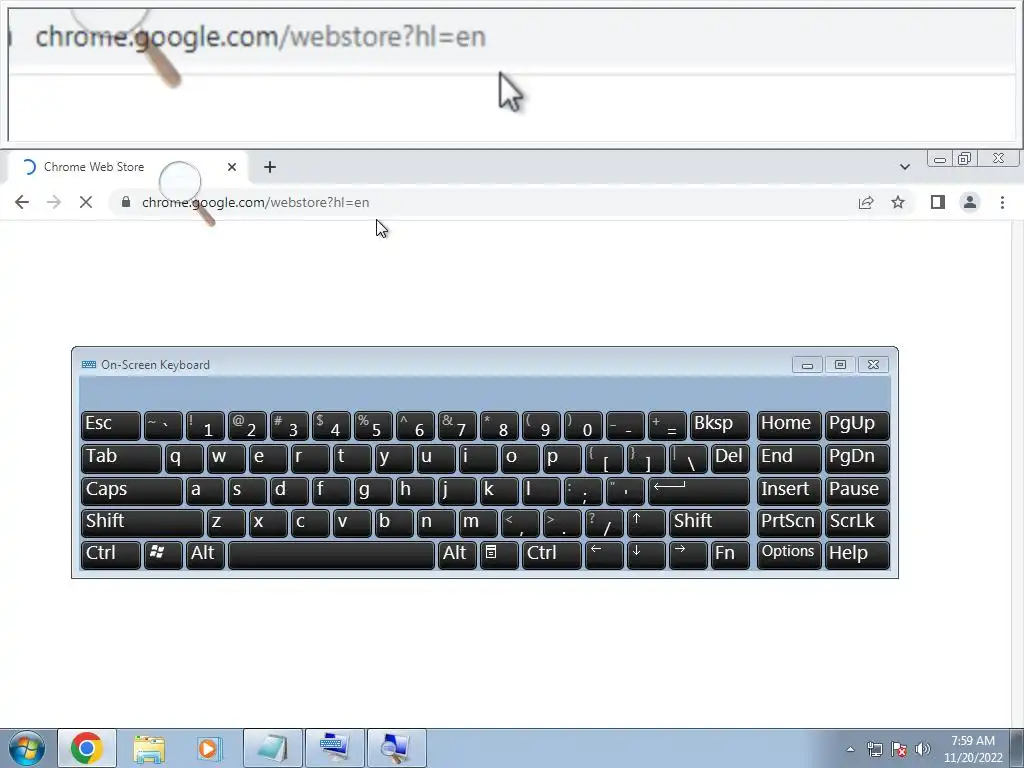Hit Esc on the On-Screen Keyboard
Image resolution: width=1024 pixels, height=768 pixels.
pos(111,426)
